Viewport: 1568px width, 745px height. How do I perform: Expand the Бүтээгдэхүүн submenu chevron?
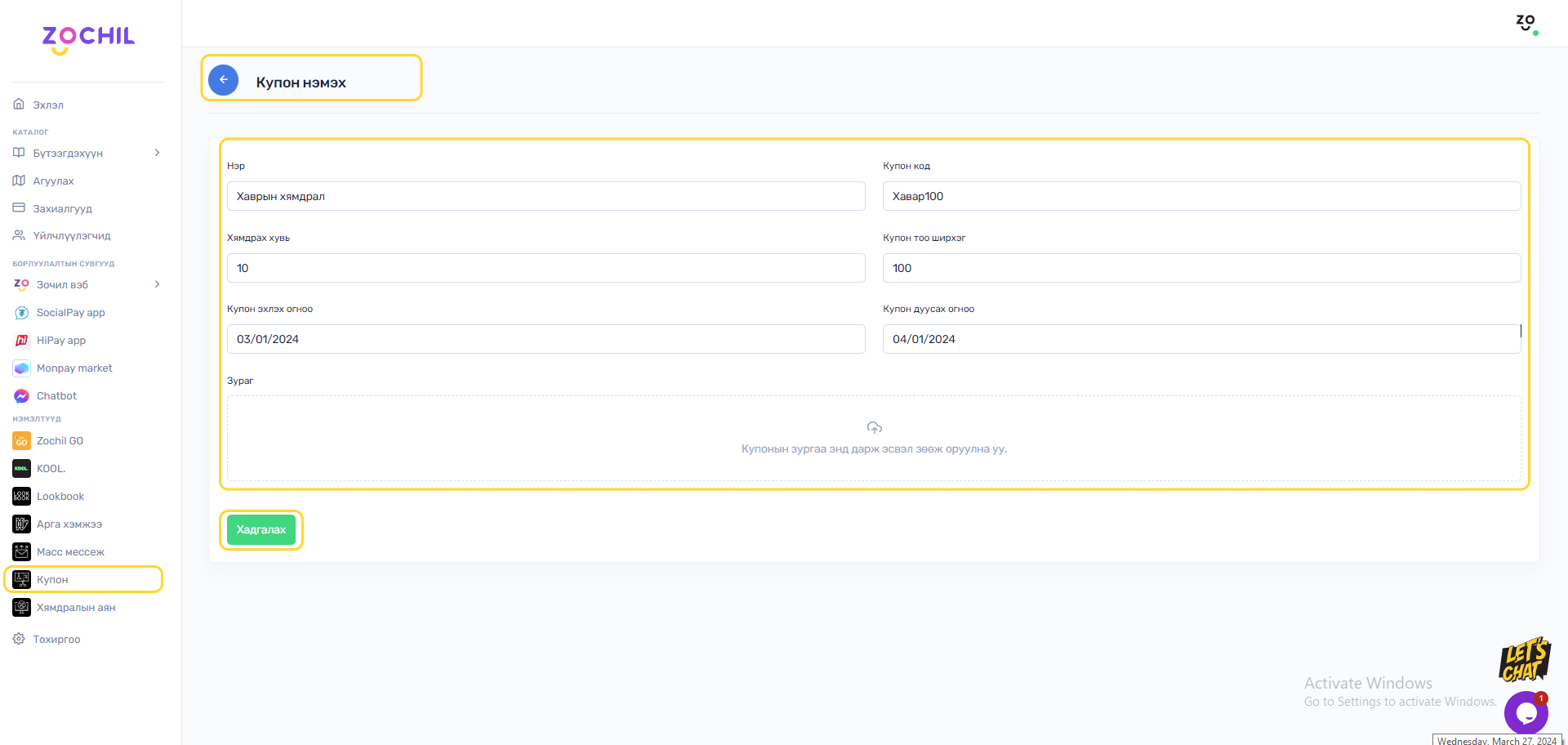click(157, 153)
